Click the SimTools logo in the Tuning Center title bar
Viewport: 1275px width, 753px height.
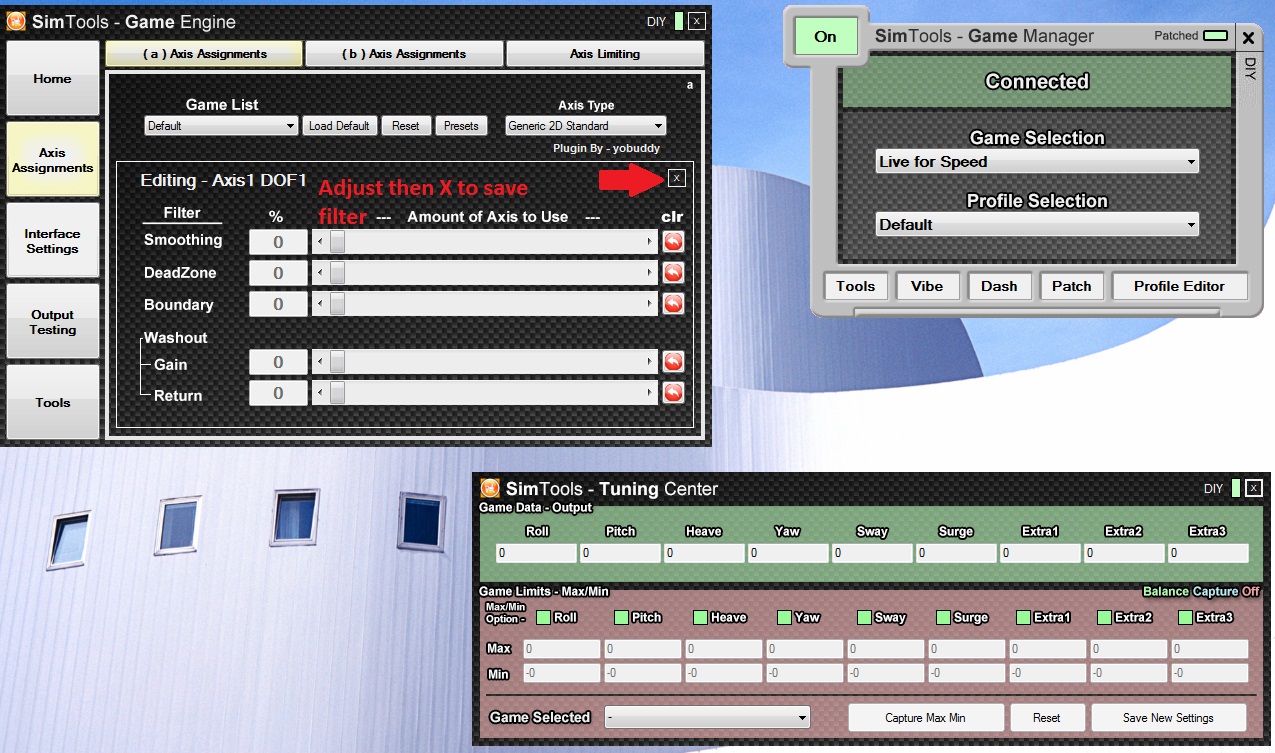[x=490, y=488]
